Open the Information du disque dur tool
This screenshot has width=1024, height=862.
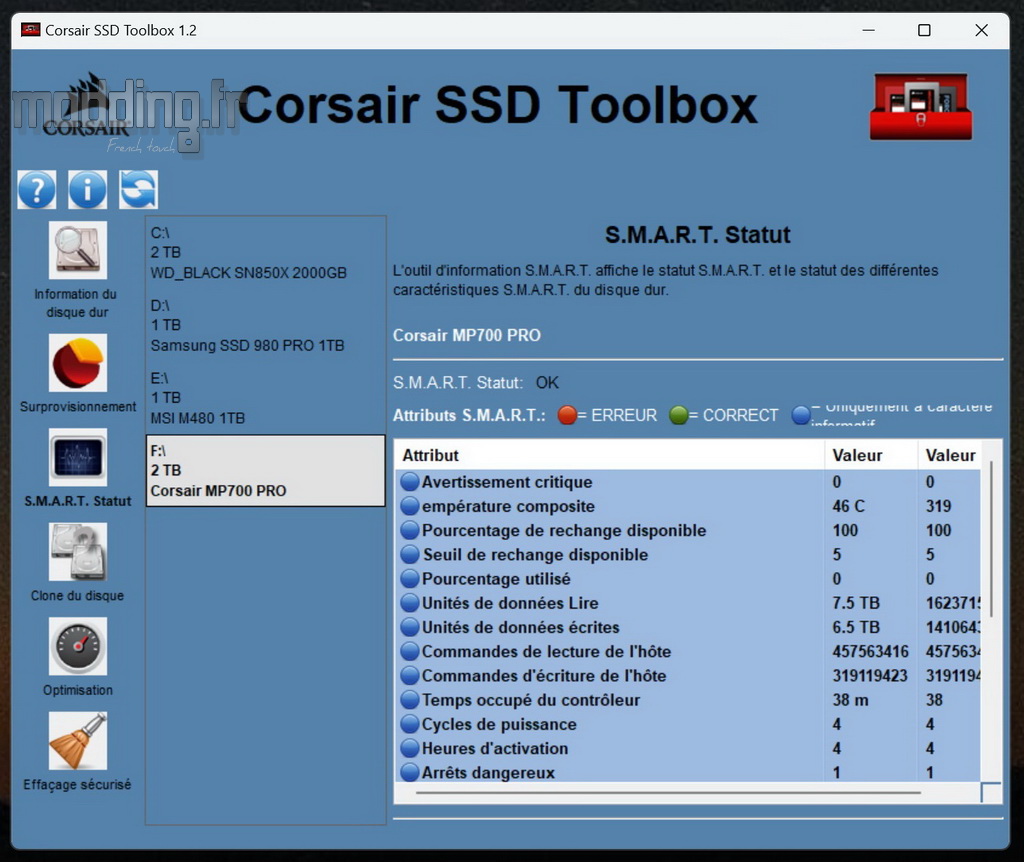click(78, 250)
